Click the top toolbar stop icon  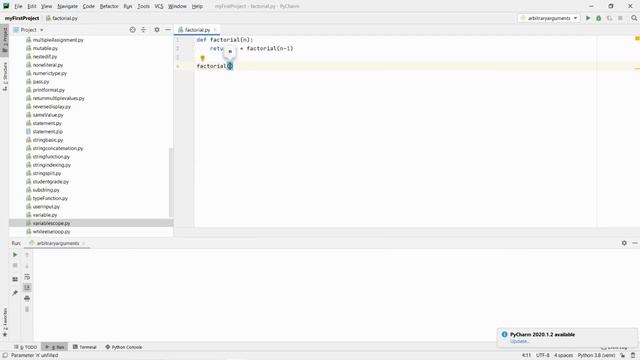coord(620,18)
